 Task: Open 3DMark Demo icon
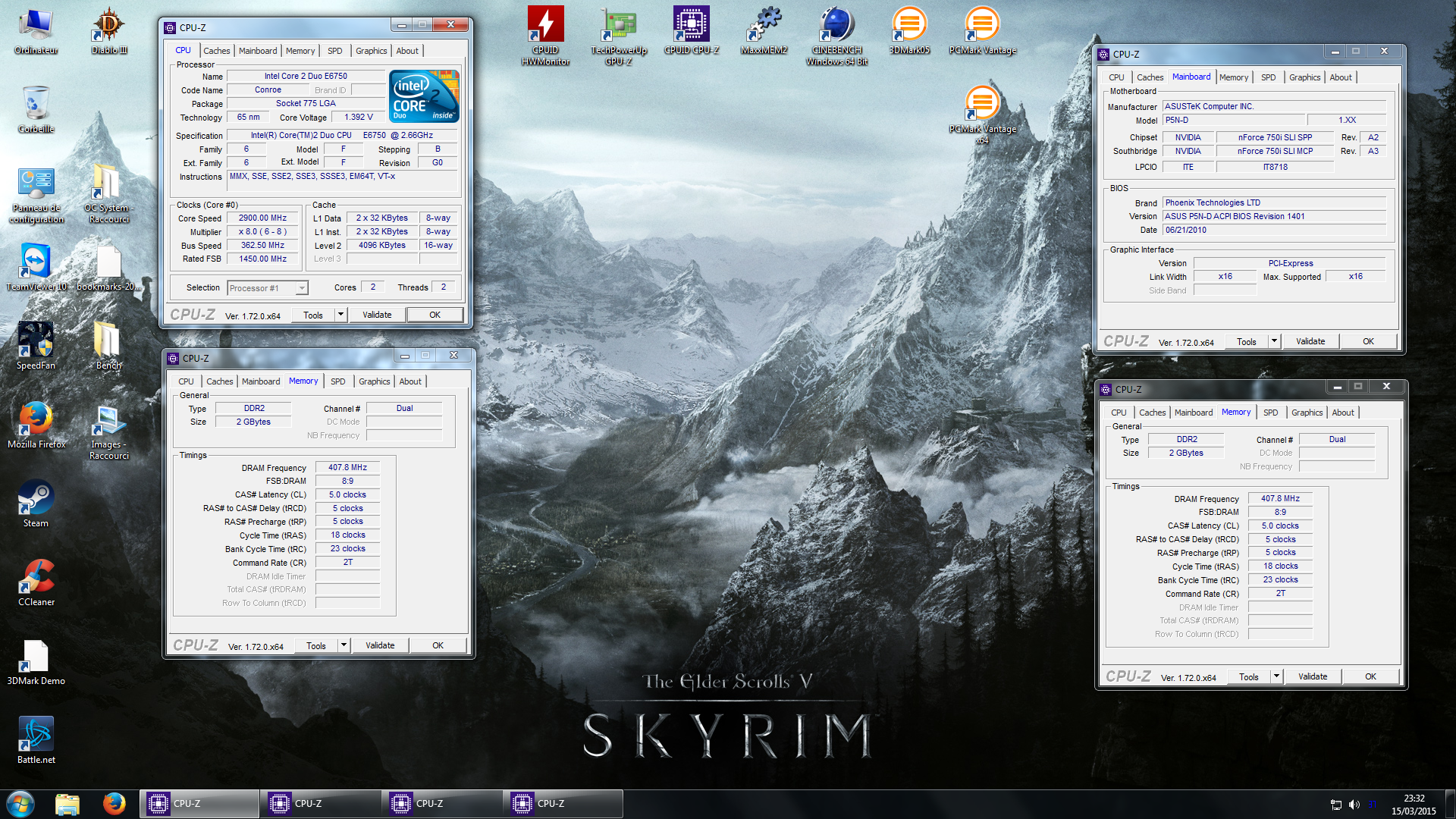point(36,661)
